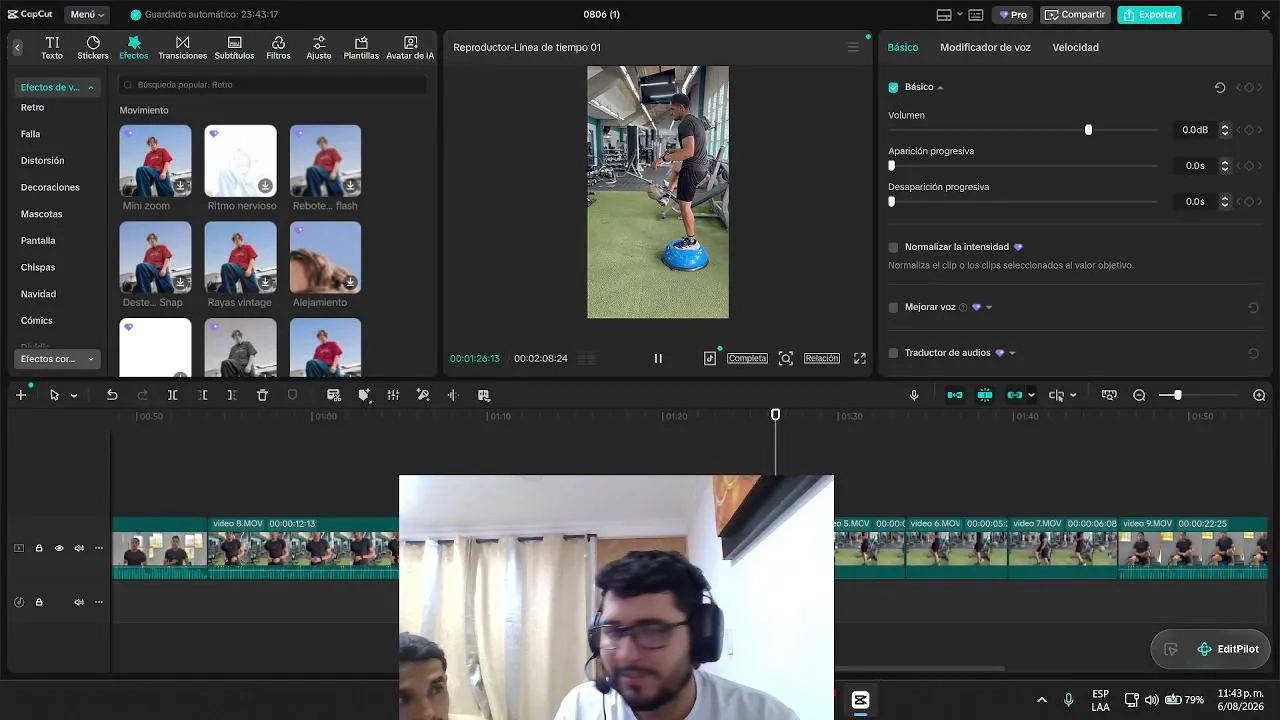Toggle lock on the video track
This screenshot has height=720, width=1280.
click(39, 548)
